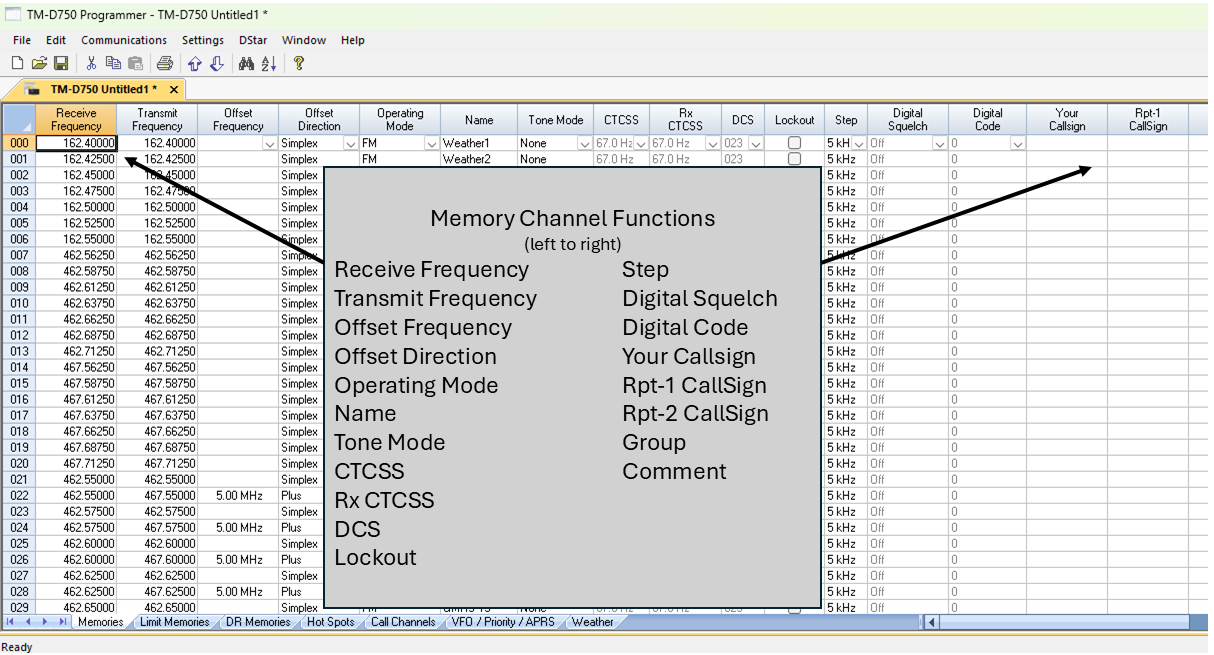Select the Your Callsign column header

[1067, 120]
